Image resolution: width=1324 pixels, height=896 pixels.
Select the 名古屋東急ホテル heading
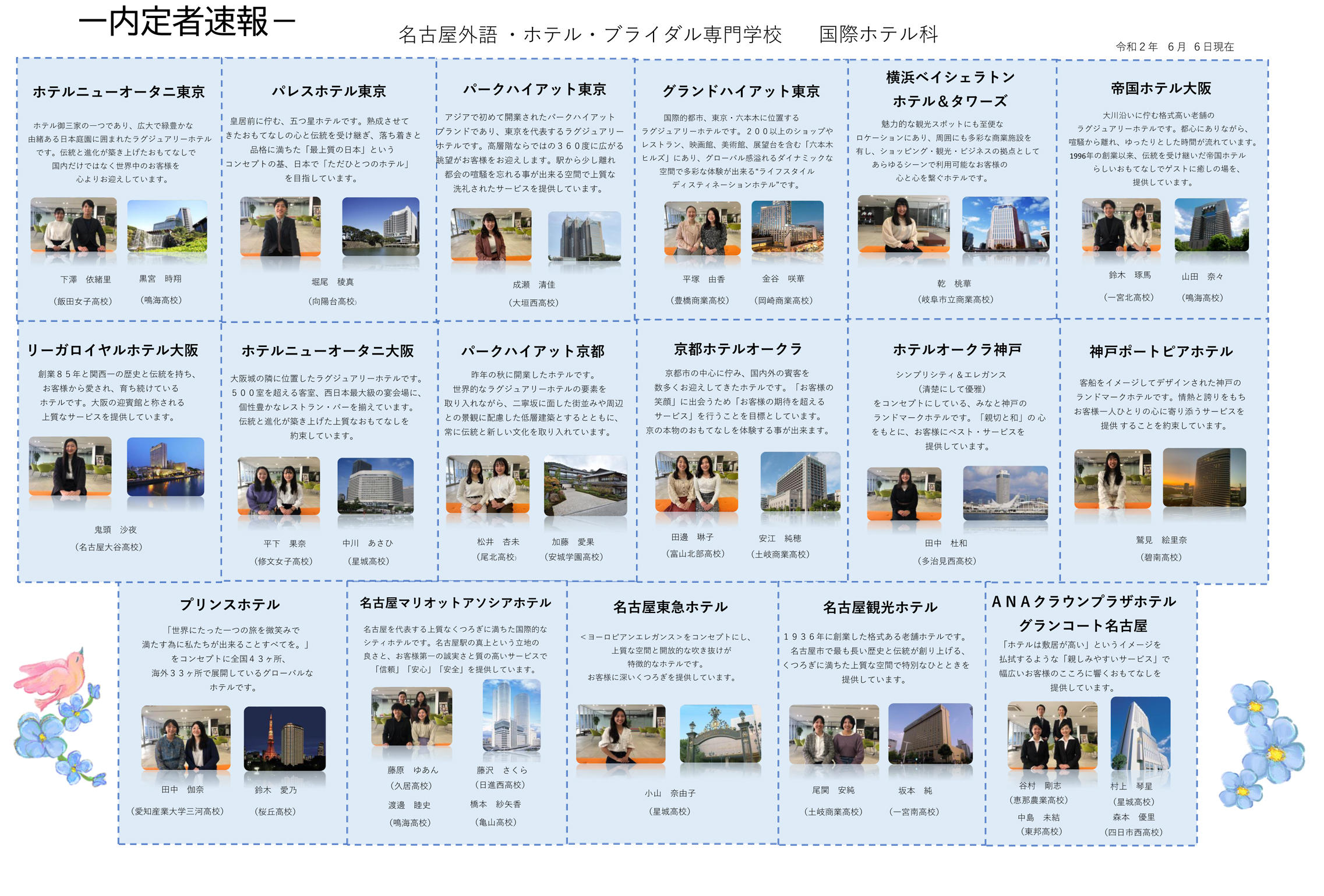pyautogui.click(x=670, y=607)
